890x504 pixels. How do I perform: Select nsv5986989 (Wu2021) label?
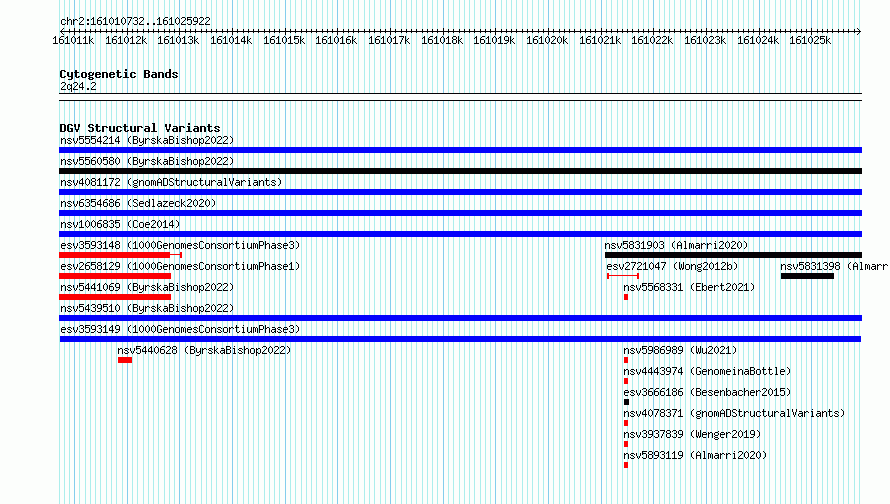click(680, 350)
